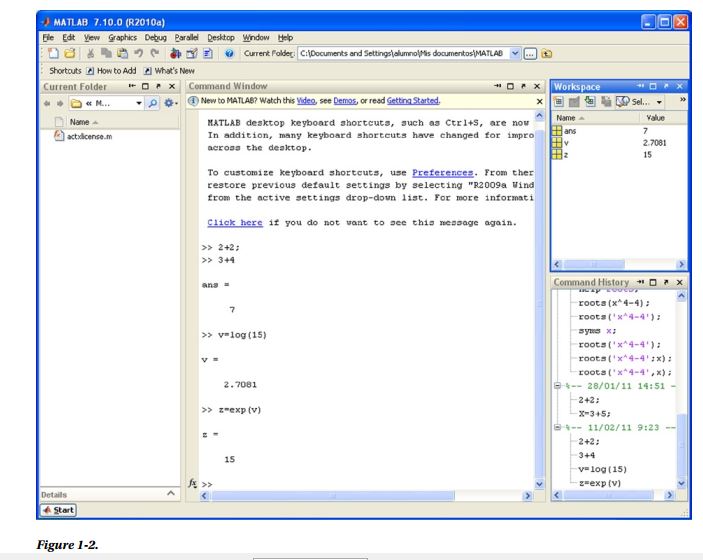Open selected variable in Workspace toolbar
Viewport: 703px width, 560px height.
point(574,102)
